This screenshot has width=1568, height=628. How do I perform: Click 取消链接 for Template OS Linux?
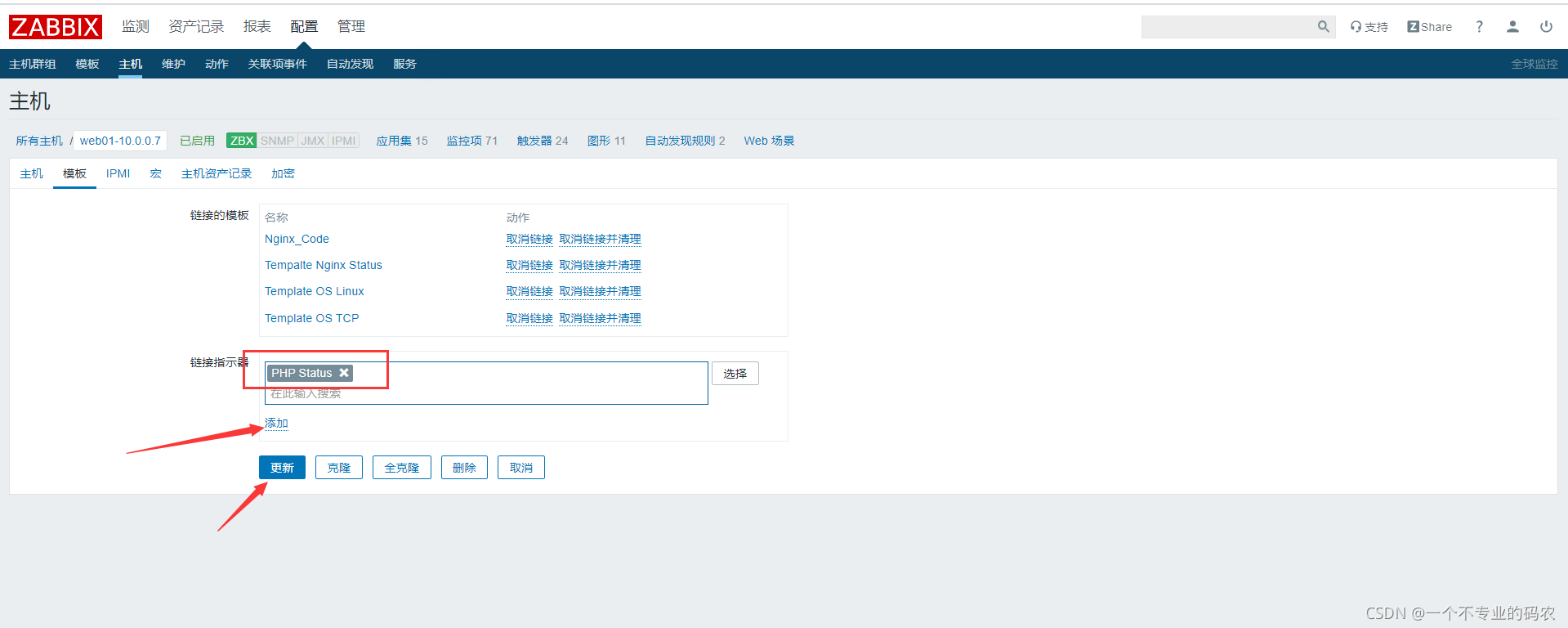(x=529, y=291)
